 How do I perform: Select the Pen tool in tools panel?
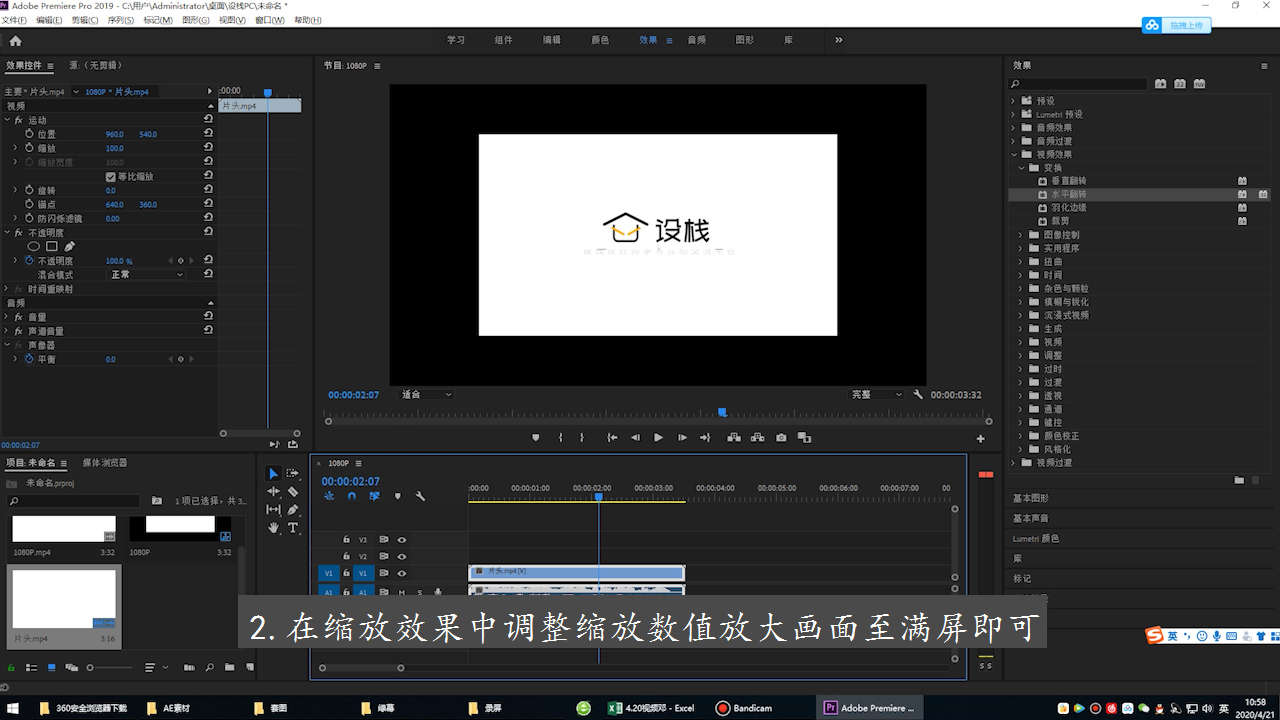coord(293,509)
